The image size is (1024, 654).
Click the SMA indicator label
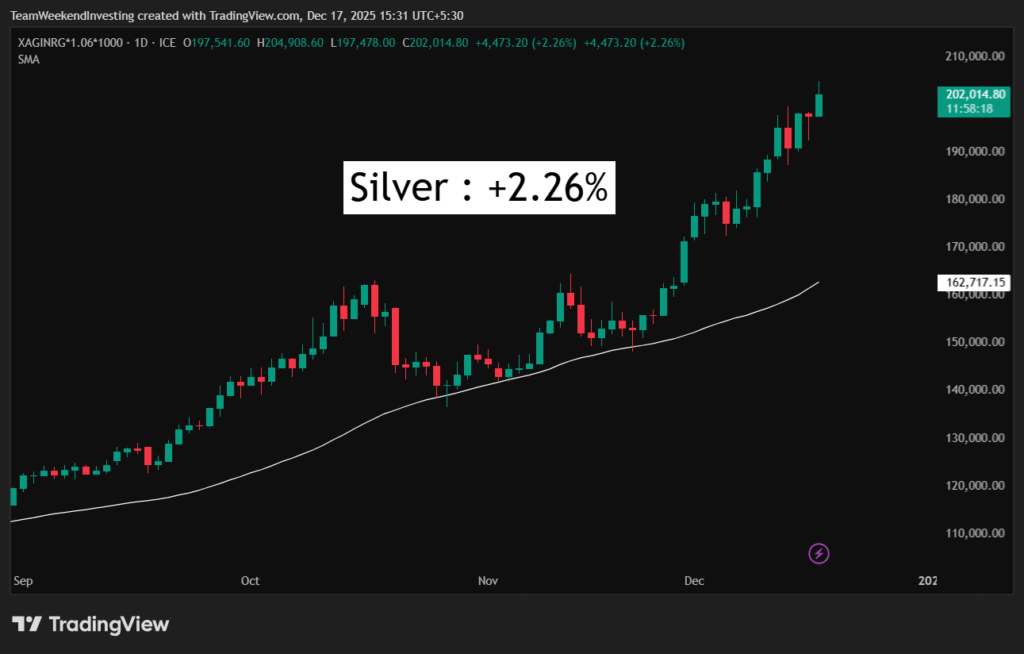click(x=27, y=60)
